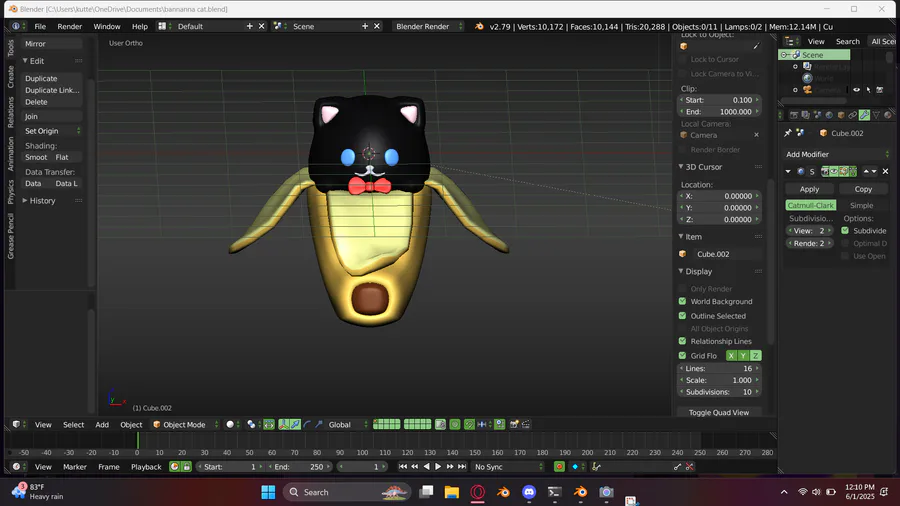Uncheck the World Background checkbox
900x506 pixels.
(x=682, y=301)
